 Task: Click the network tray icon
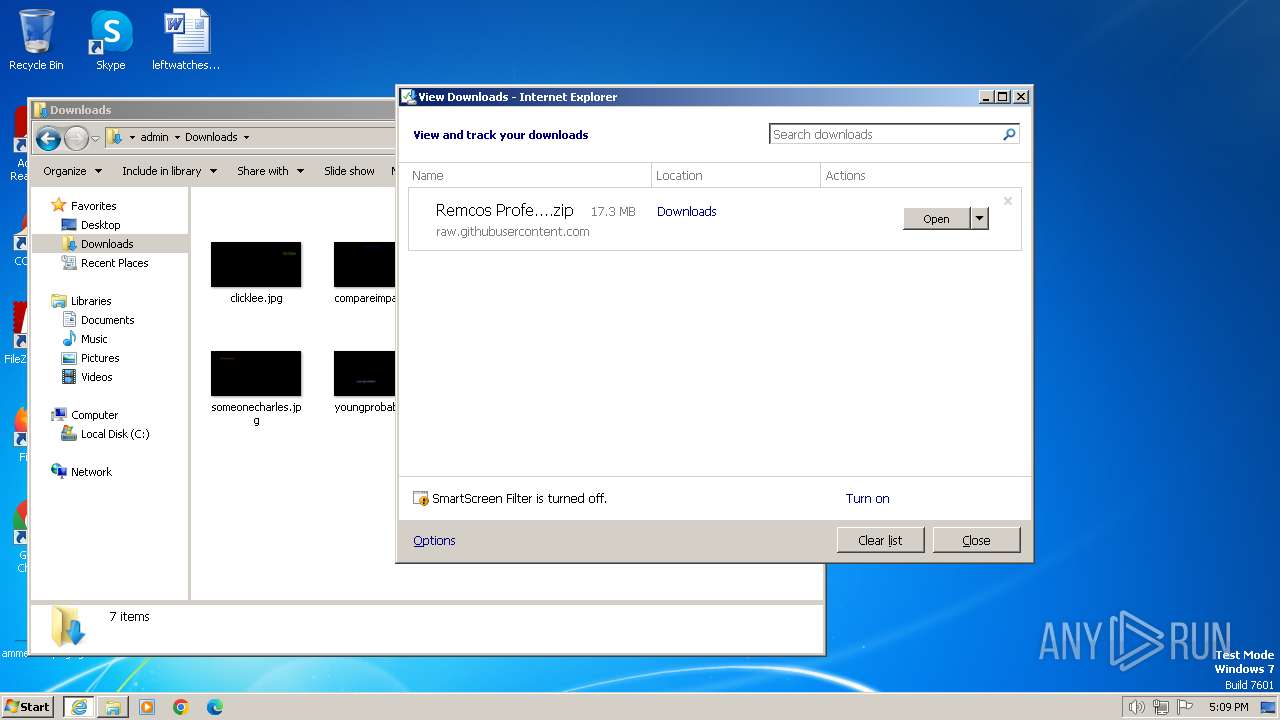[1161, 707]
